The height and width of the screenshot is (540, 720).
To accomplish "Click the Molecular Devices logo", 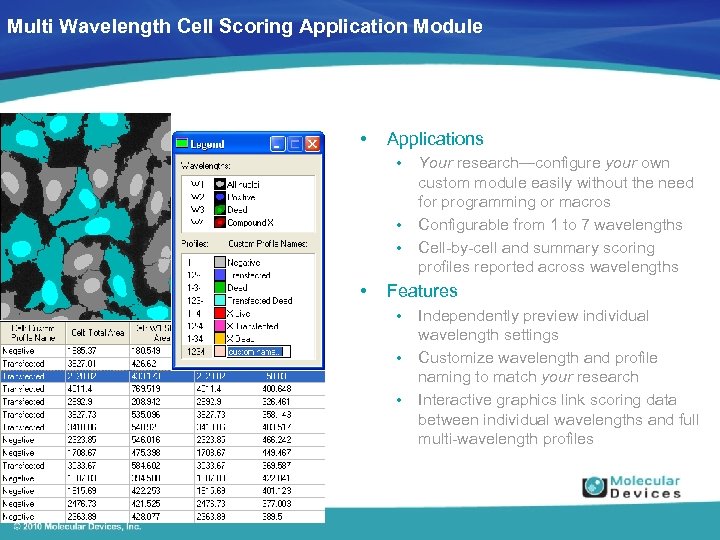I will tap(631, 487).
